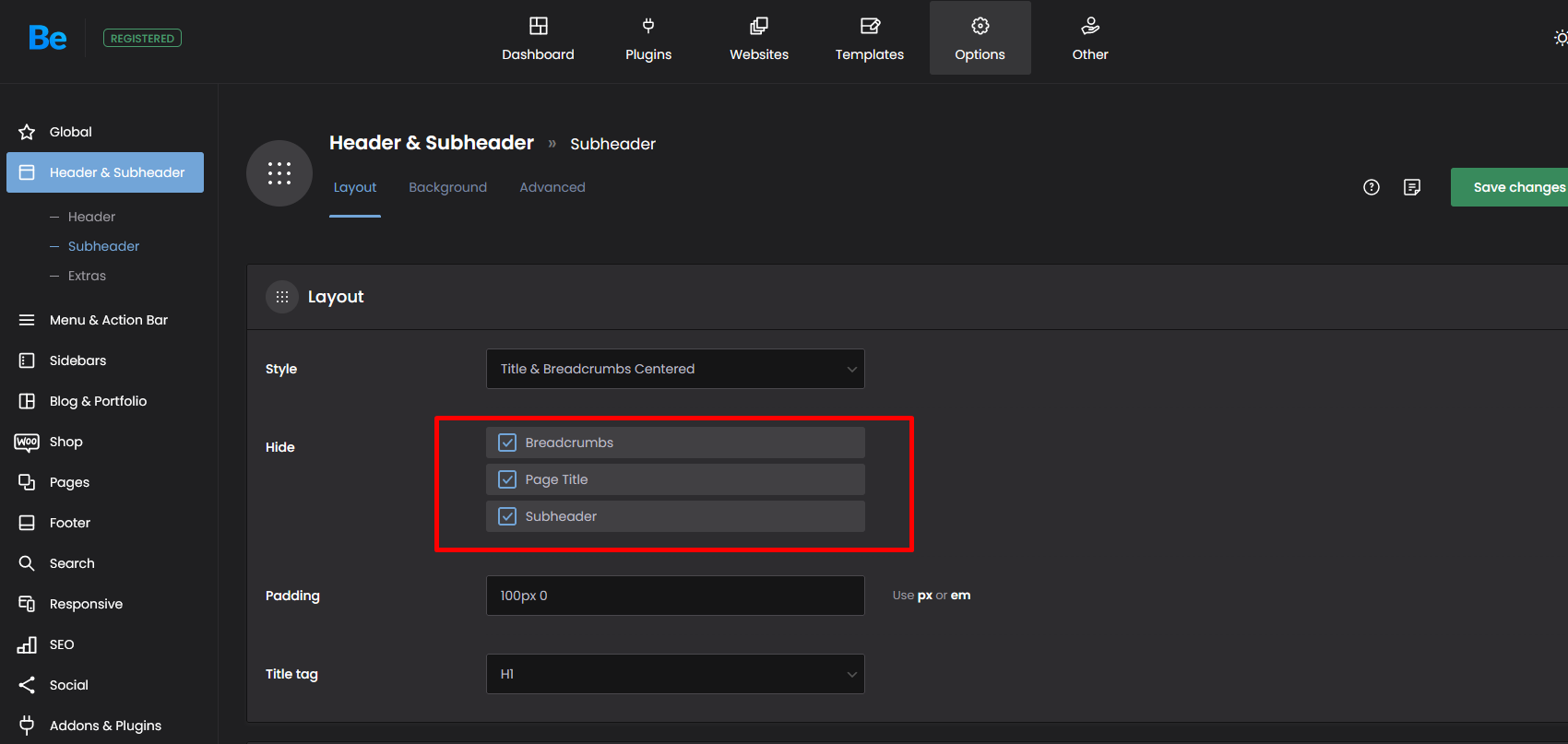Toggle light mode sun icon
1568x744 pixels.
point(1561,38)
